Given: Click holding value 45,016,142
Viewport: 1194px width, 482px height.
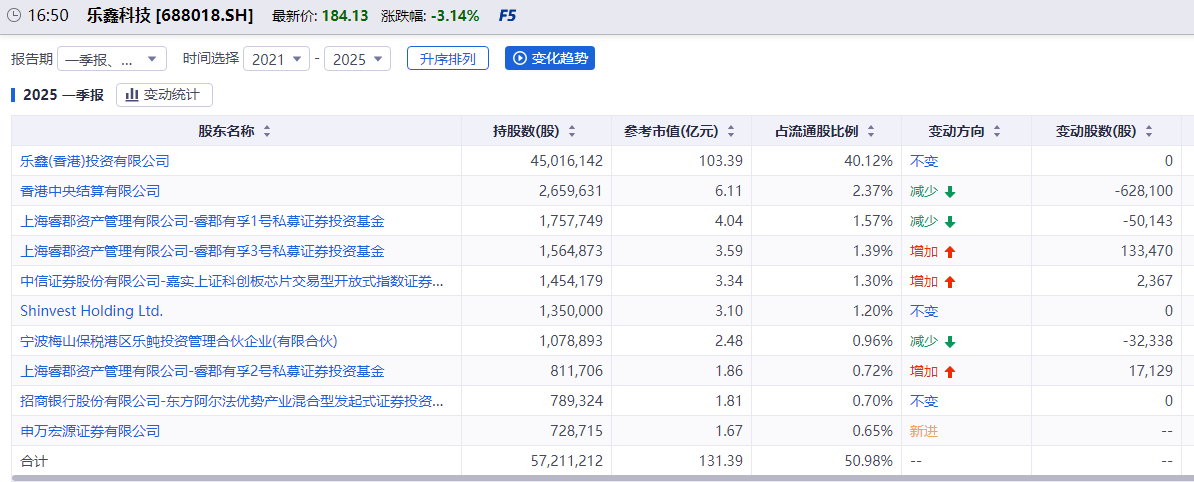Looking at the screenshot, I should [566, 161].
